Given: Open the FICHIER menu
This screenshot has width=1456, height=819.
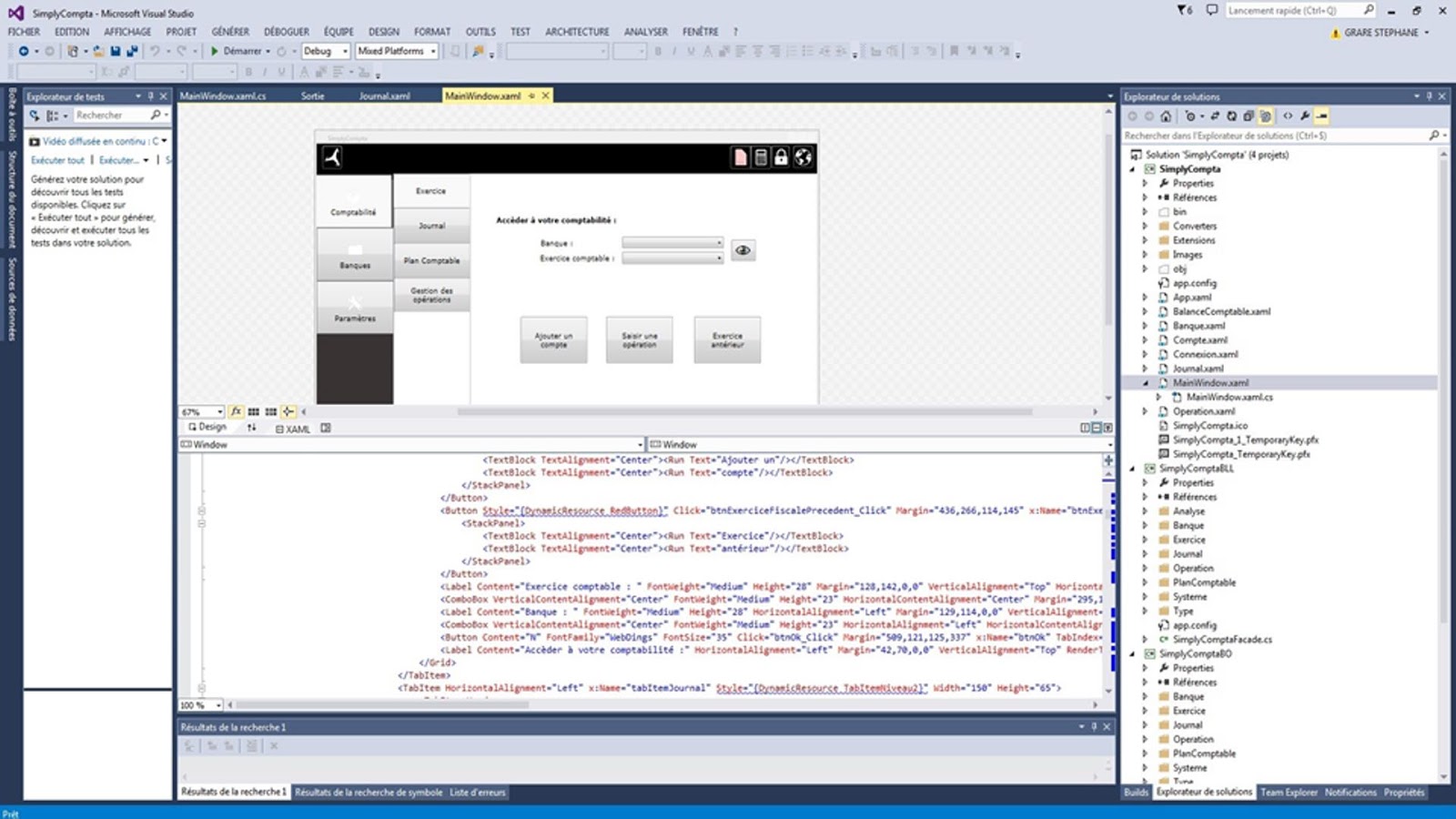Looking at the screenshot, I should [x=24, y=32].
